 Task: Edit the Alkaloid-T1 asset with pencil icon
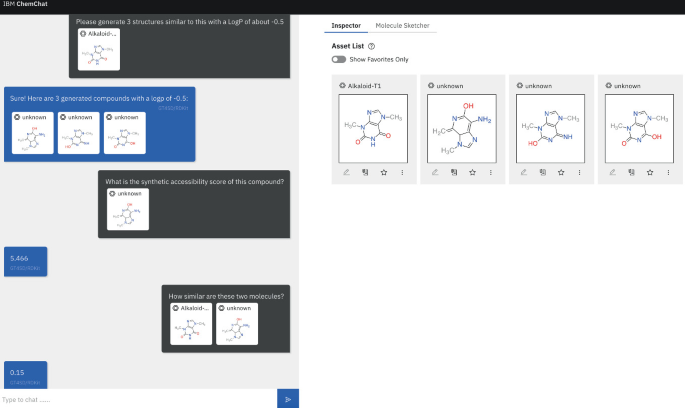pos(346,172)
